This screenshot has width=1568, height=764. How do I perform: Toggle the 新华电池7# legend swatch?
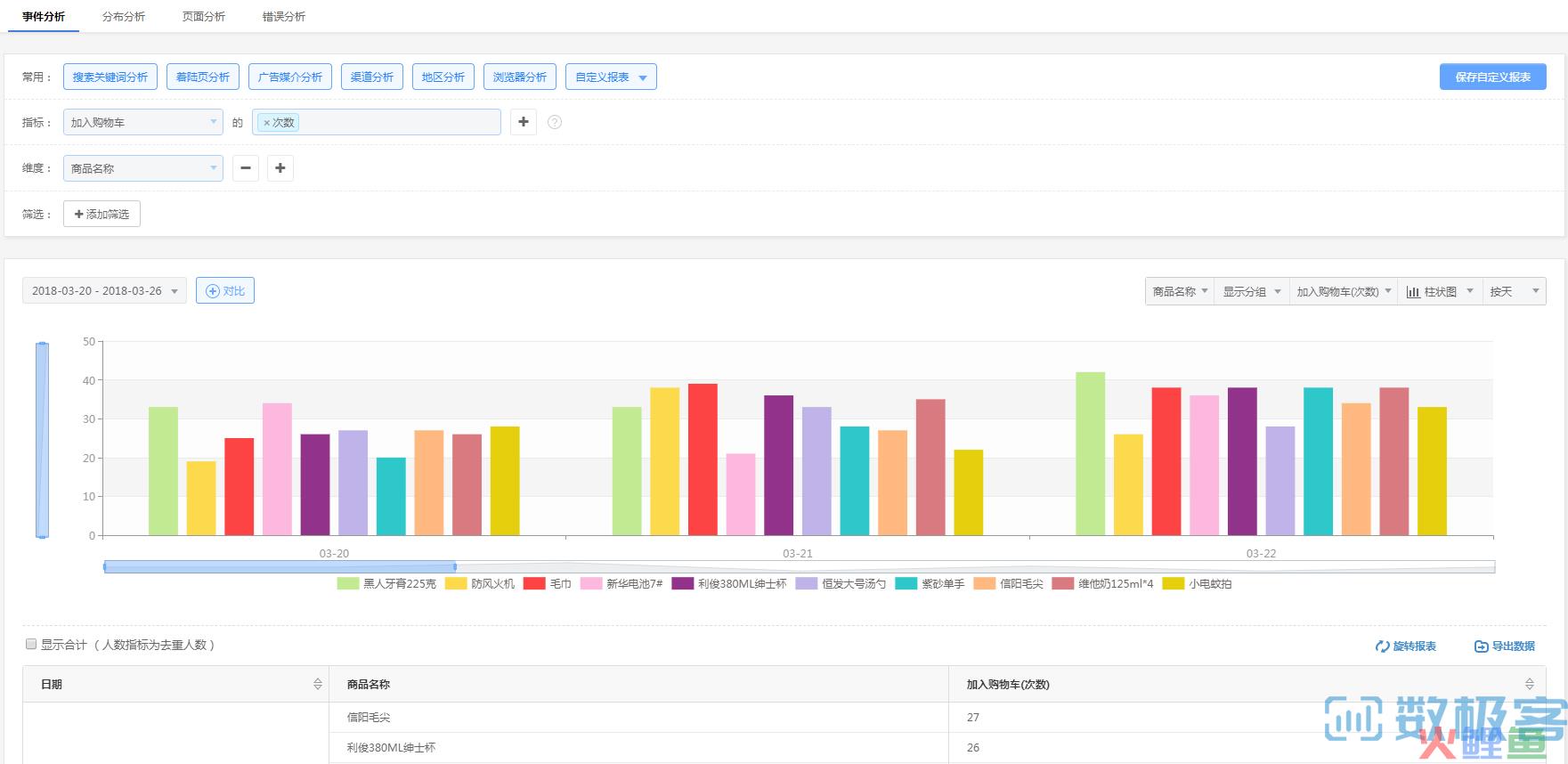591,583
